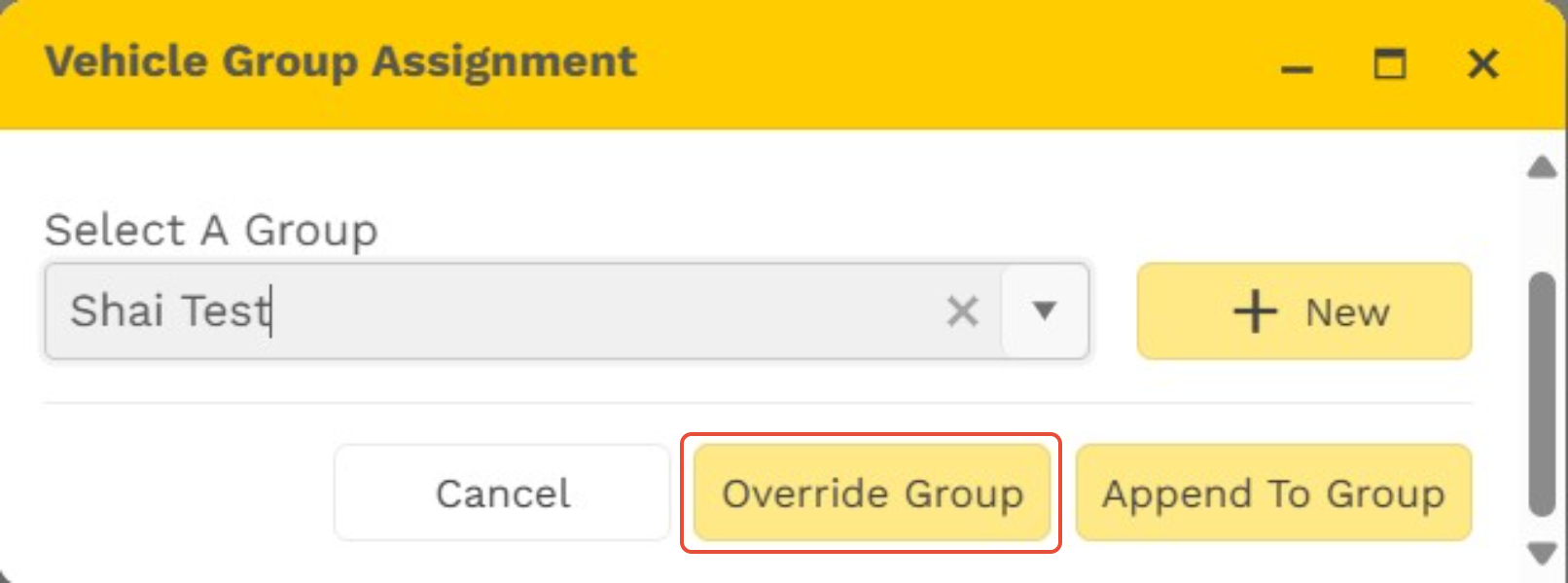
Task: Clear the Shai Test group selection
Action: tap(962, 311)
